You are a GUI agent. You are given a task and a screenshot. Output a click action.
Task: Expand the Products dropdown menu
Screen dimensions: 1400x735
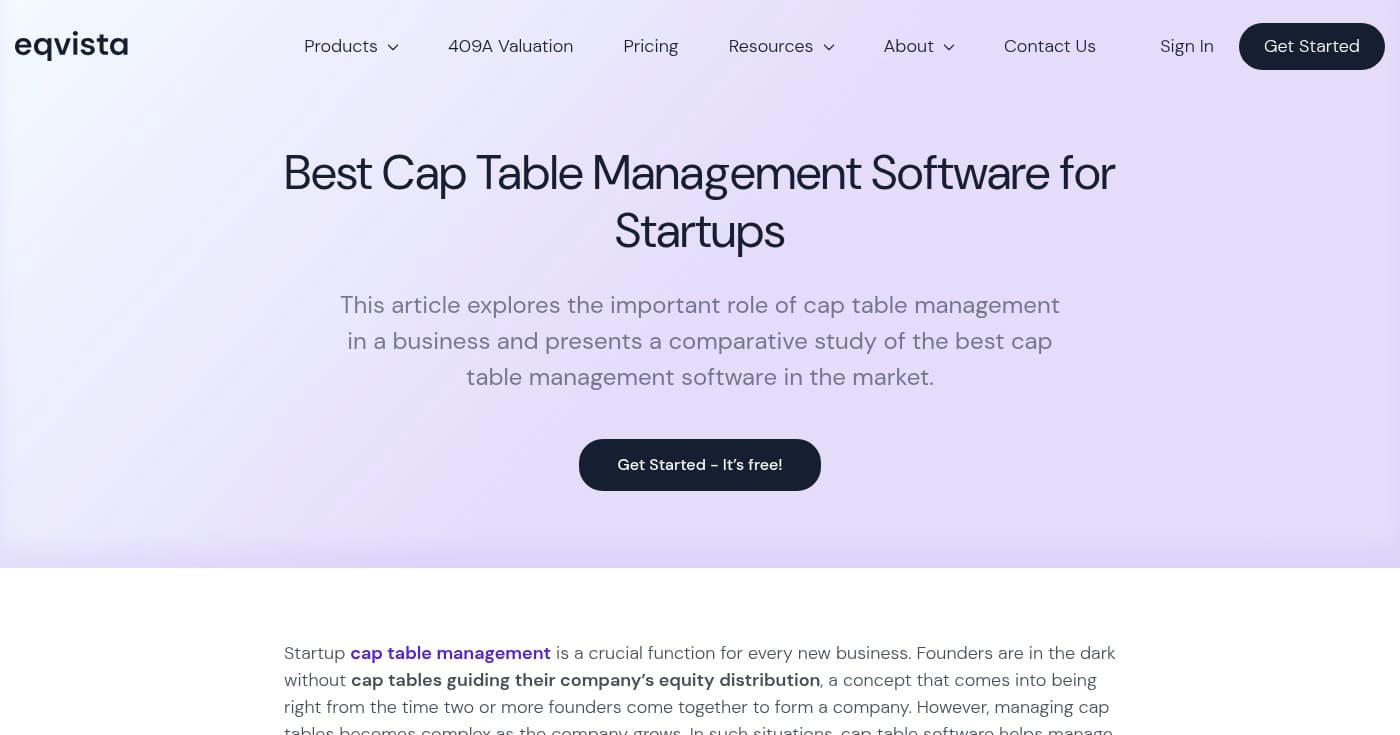[x=341, y=46]
